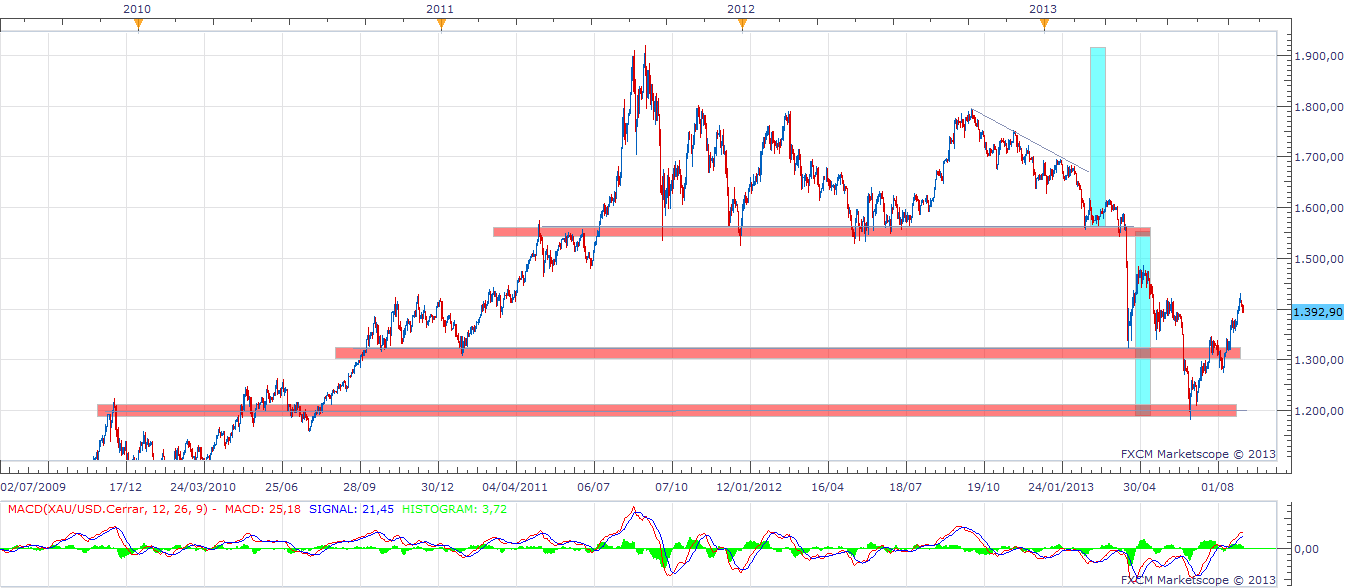Screen dimensions: 1349x588
Task: Click the 2012 year marker triangle
Action: pyautogui.click(x=742, y=25)
